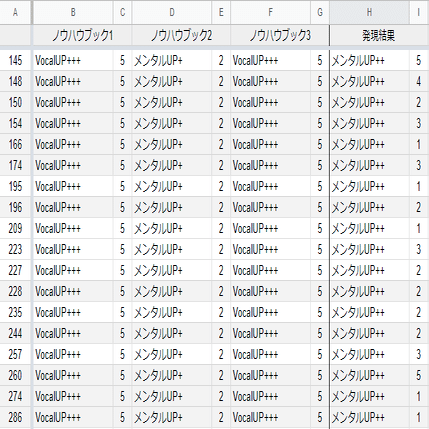Screen dimensions: 429x429
Task: Select column A header
Action: pos(15,12)
